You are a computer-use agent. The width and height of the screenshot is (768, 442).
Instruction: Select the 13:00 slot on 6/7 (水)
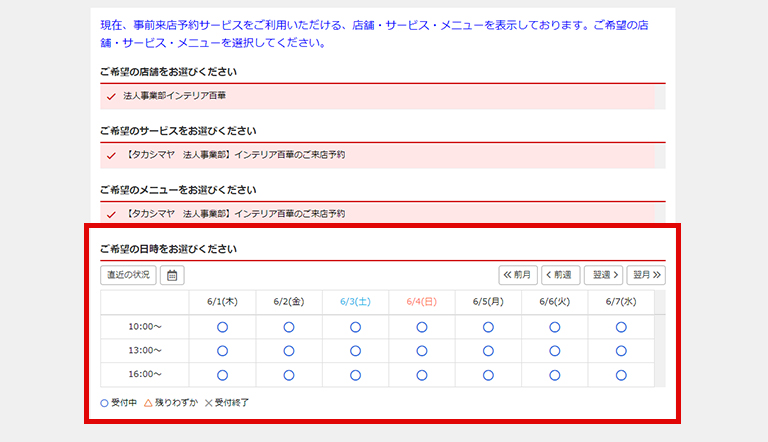click(621, 351)
